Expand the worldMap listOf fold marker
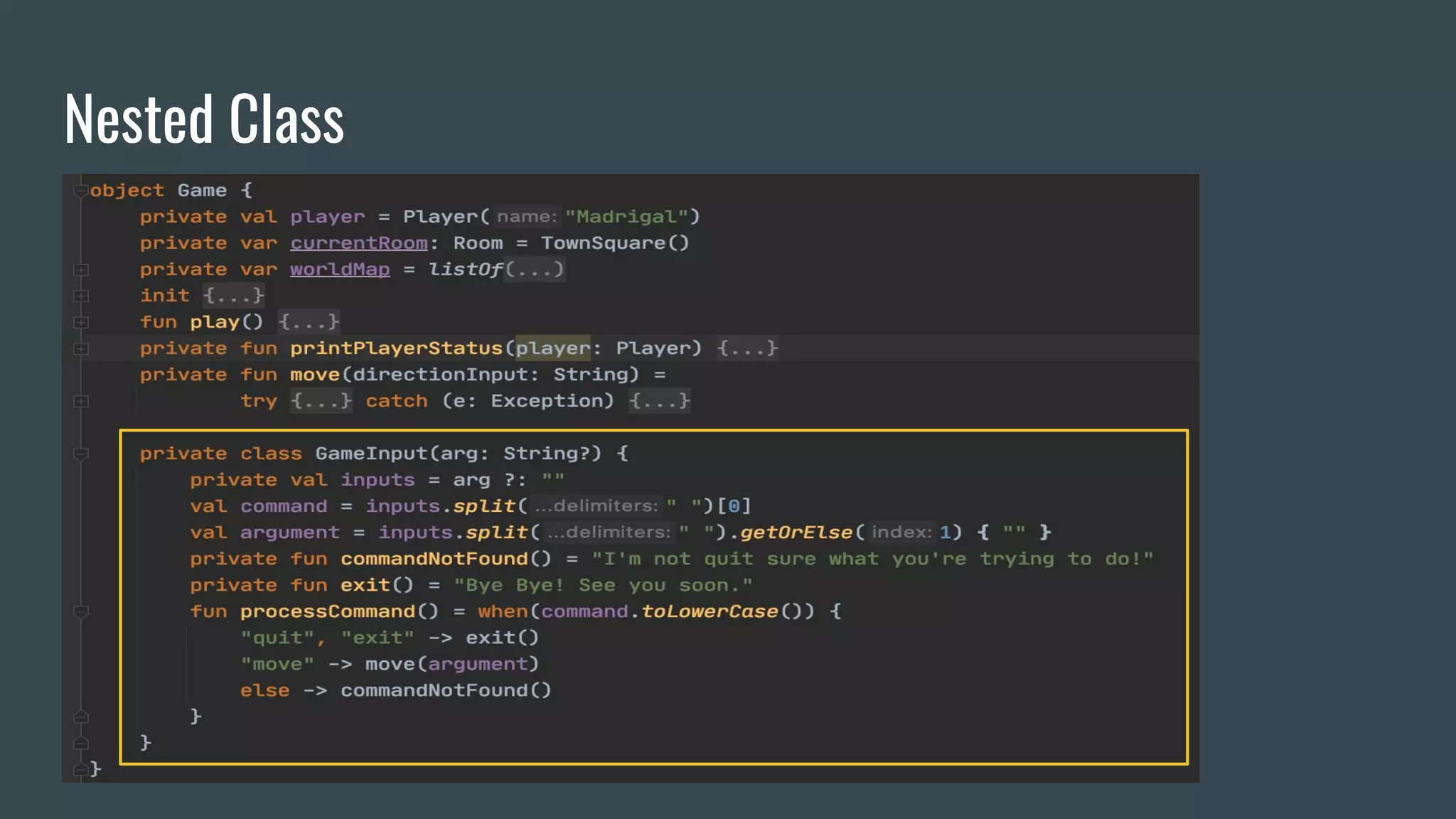 81,270
